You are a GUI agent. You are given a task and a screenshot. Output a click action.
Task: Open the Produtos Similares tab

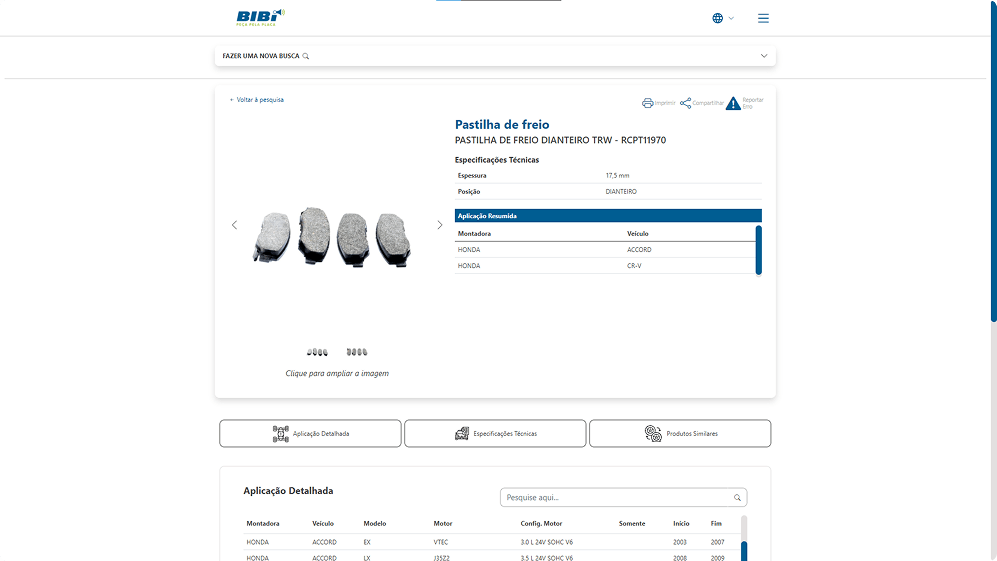point(680,433)
